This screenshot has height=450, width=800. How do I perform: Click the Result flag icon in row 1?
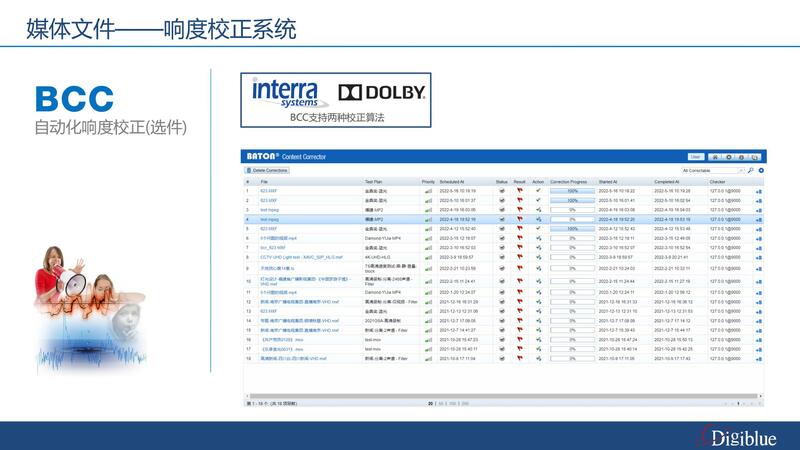520,190
